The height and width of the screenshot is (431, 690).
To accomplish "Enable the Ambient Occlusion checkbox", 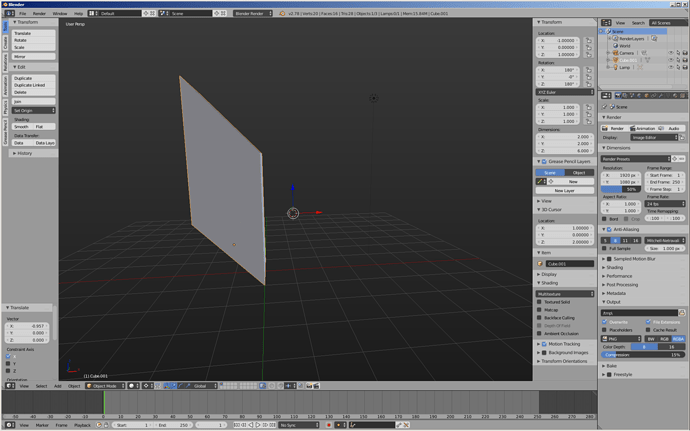I will point(539,333).
